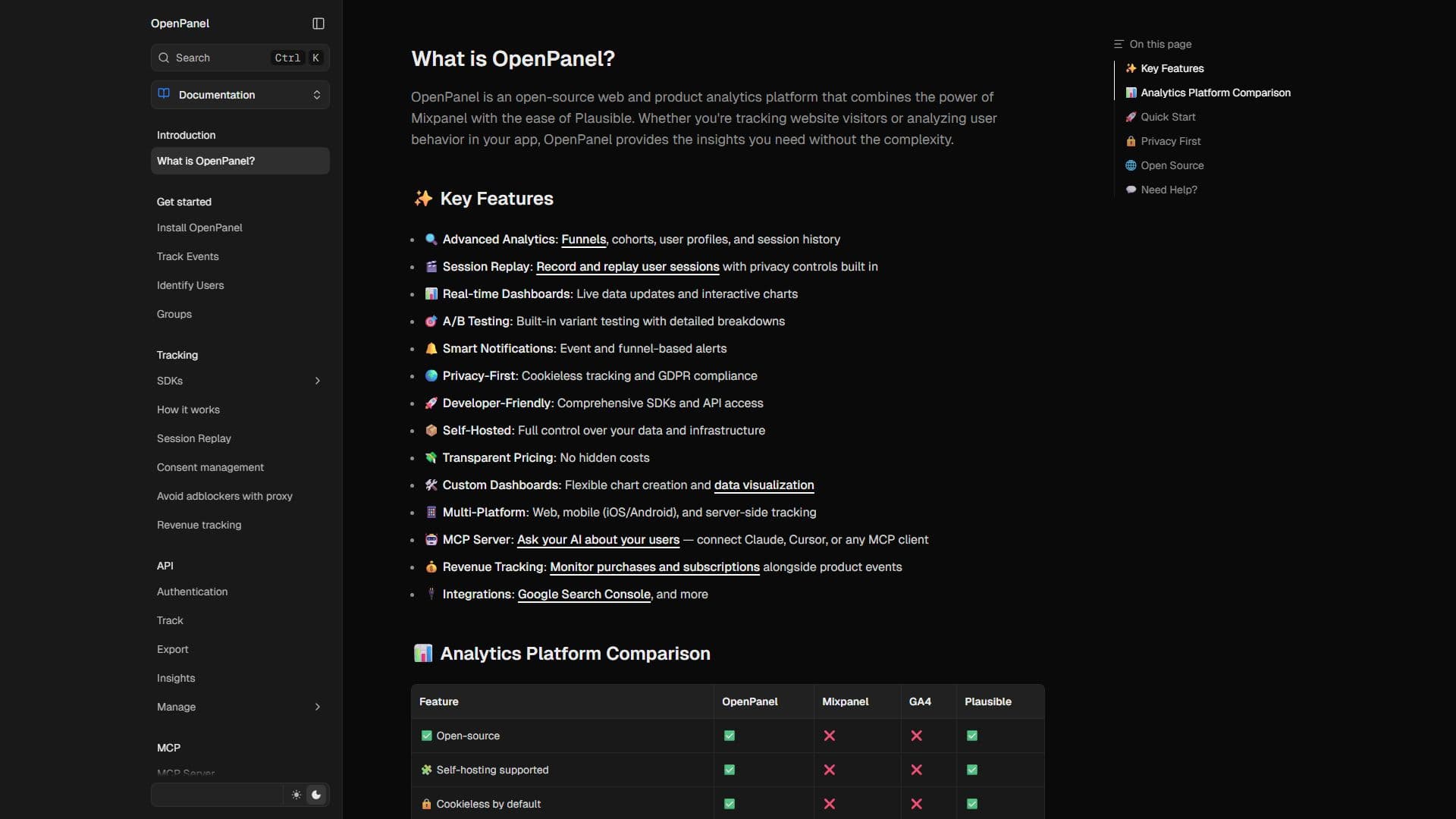The width and height of the screenshot is (1456, 819).
Task: Click the Documentation book icon
Action: (164, 94)
